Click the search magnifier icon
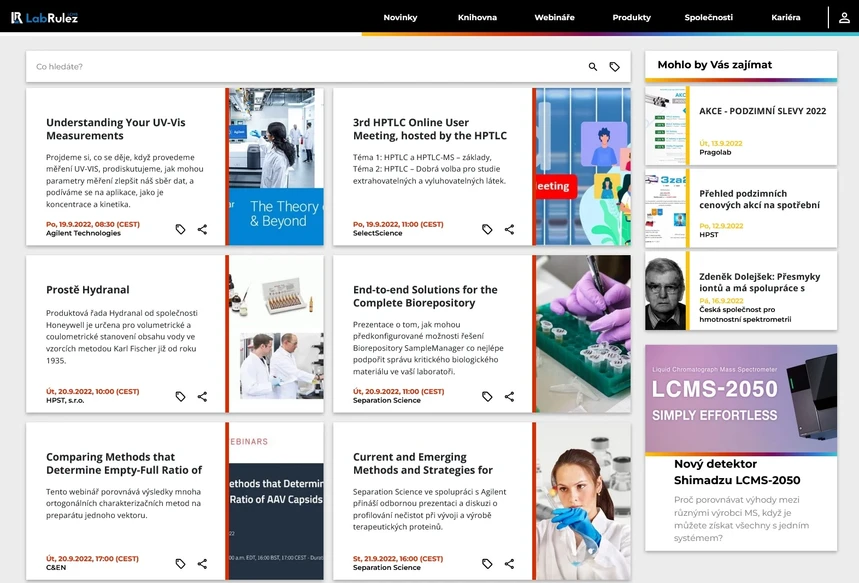The width and height of the screenshot is (859, 583). 593,67
